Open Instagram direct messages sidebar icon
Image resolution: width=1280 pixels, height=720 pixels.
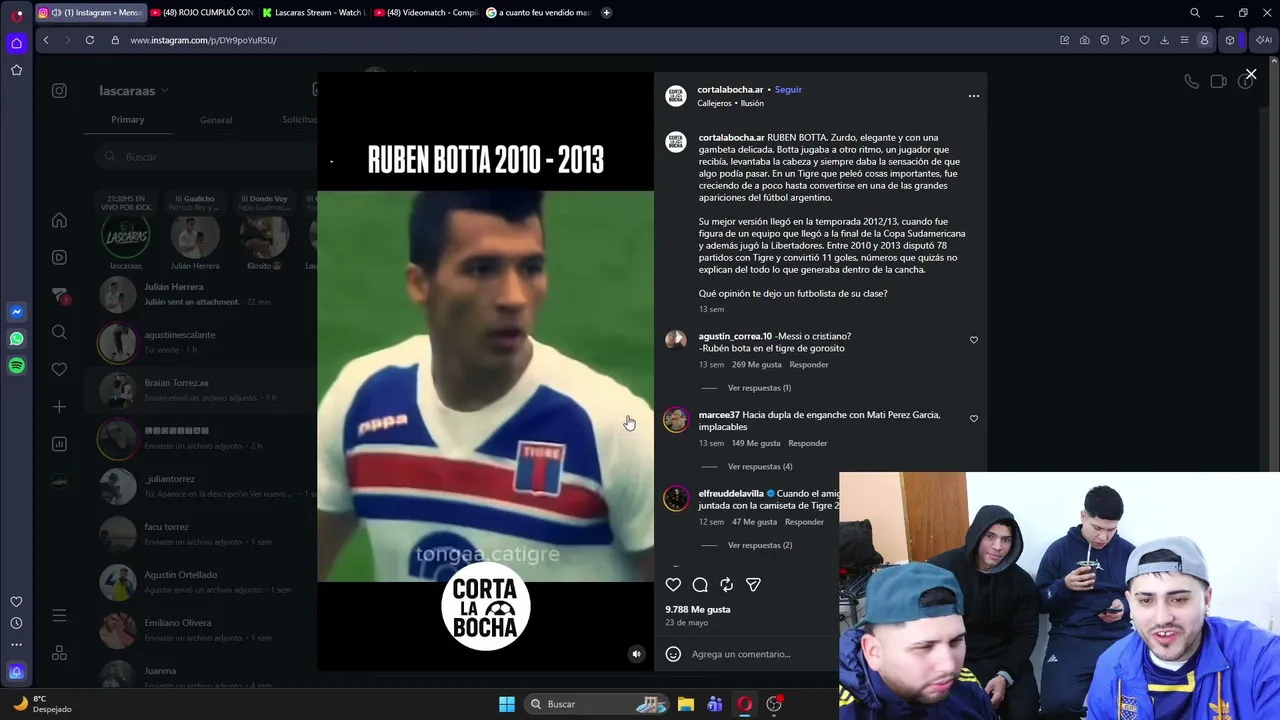(x=59, y=295)
